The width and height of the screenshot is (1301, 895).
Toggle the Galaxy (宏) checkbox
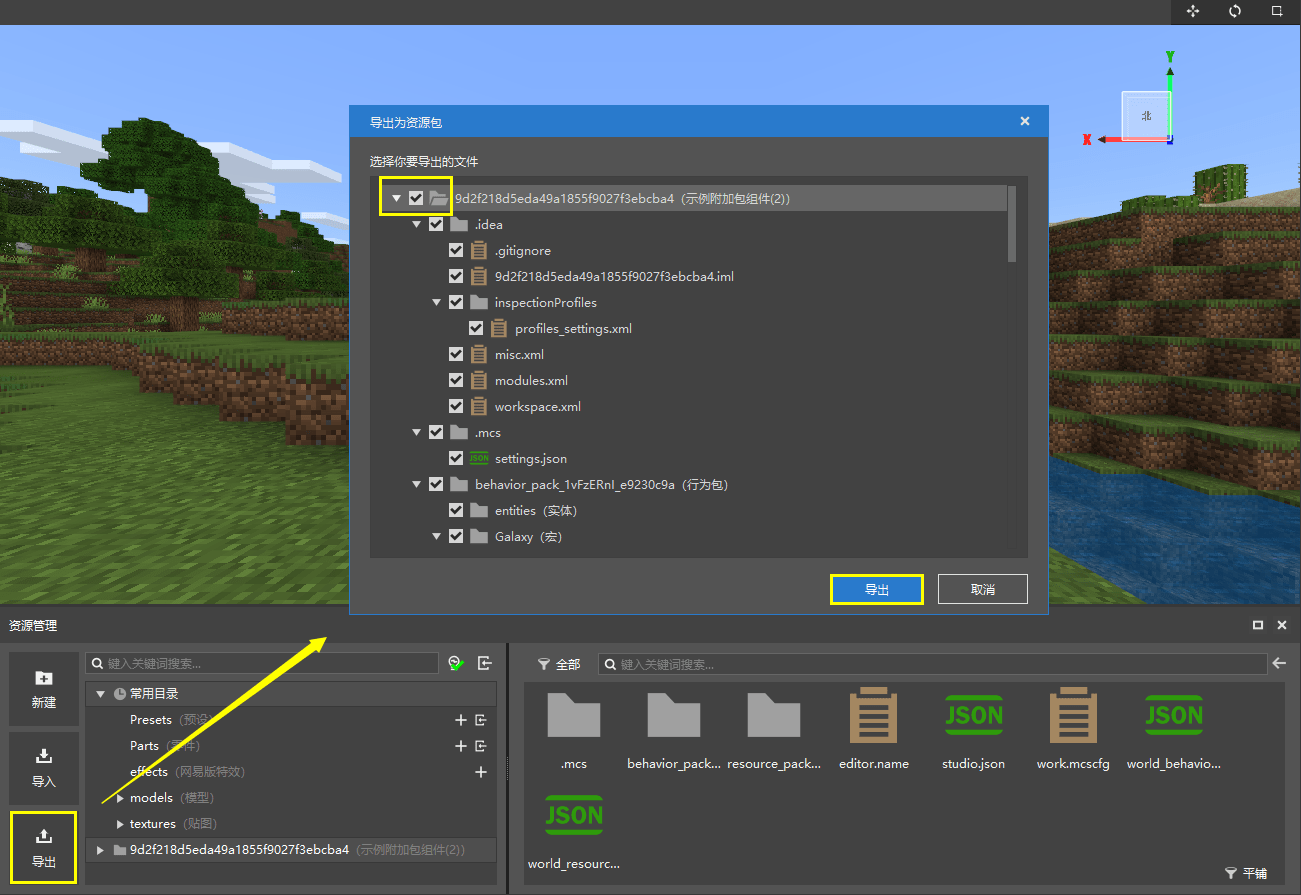click(456, 536)
